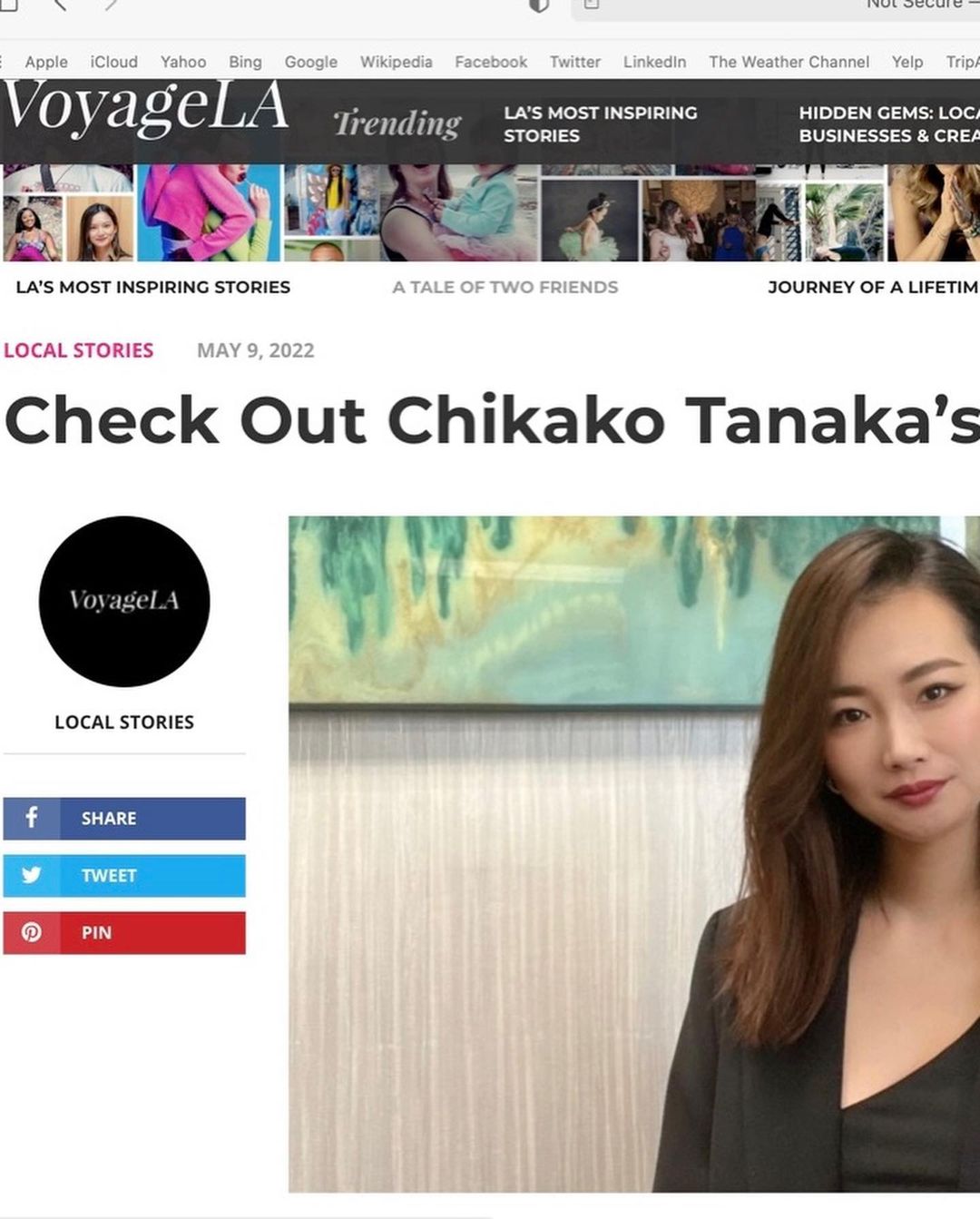Viewport: 980px width, 1219px height.
Task: Click the Twitter bird icon on Tweet button
Action: click(x=32, y=875)
